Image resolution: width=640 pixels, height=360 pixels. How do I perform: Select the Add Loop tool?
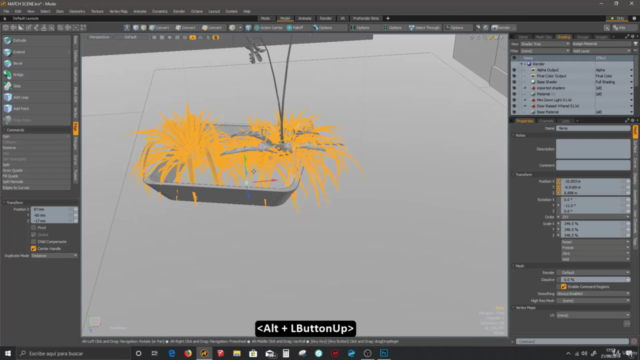[x=36, y=97]
